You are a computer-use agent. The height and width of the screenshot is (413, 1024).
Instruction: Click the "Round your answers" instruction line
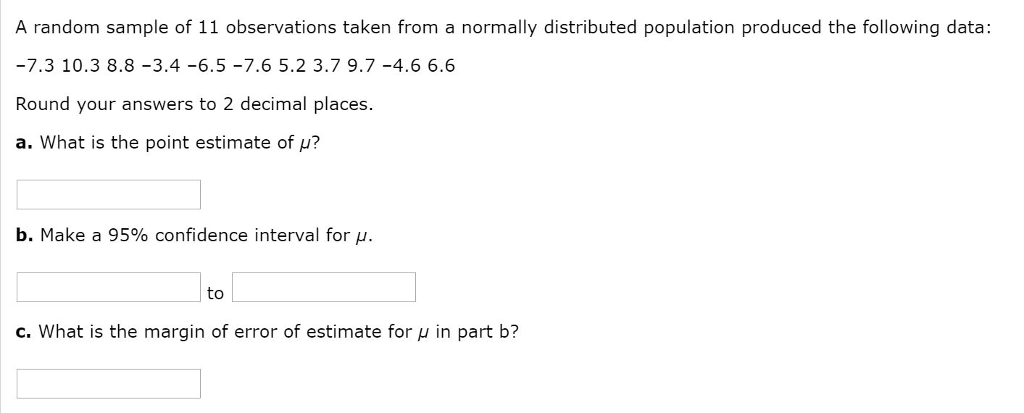[195, 104]
